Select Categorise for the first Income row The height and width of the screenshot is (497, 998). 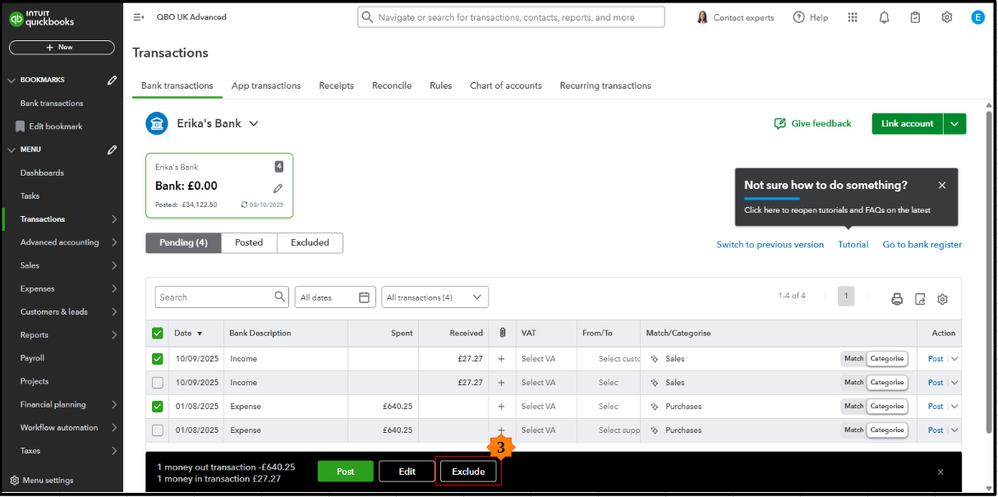887,359
